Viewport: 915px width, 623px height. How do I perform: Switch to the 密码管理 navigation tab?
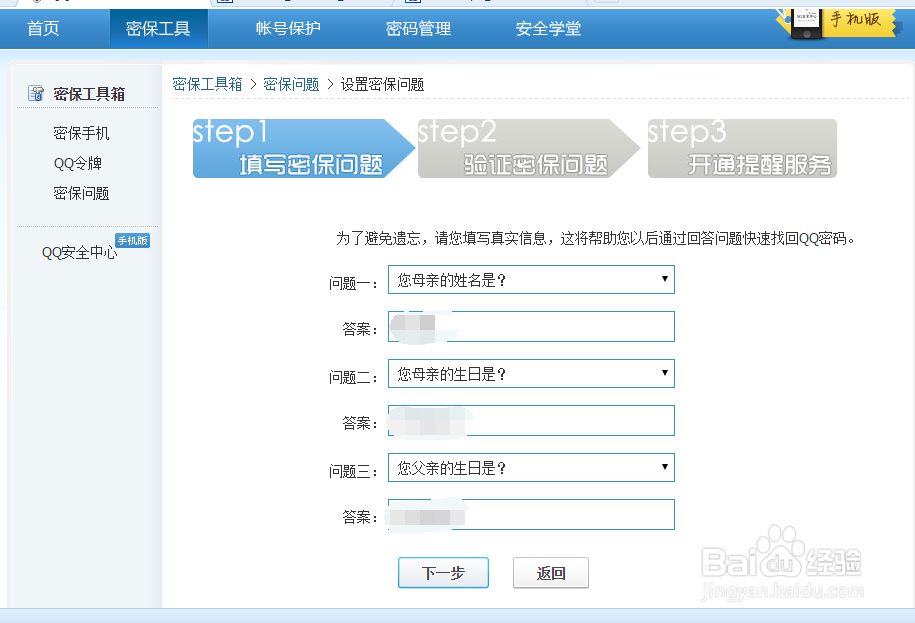[416, 29]
